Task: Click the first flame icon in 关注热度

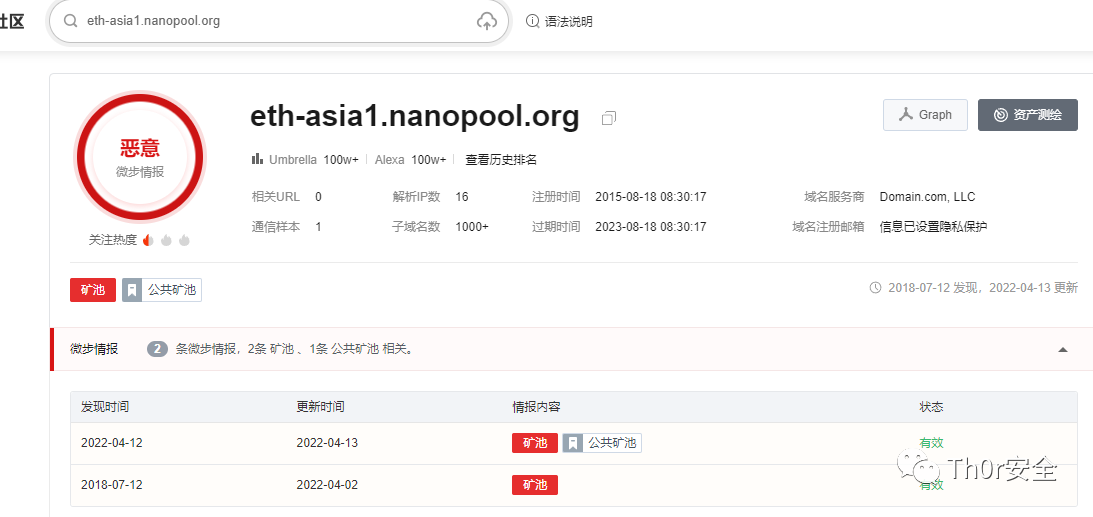Action: pyautogui.click(x=148, y=240)
